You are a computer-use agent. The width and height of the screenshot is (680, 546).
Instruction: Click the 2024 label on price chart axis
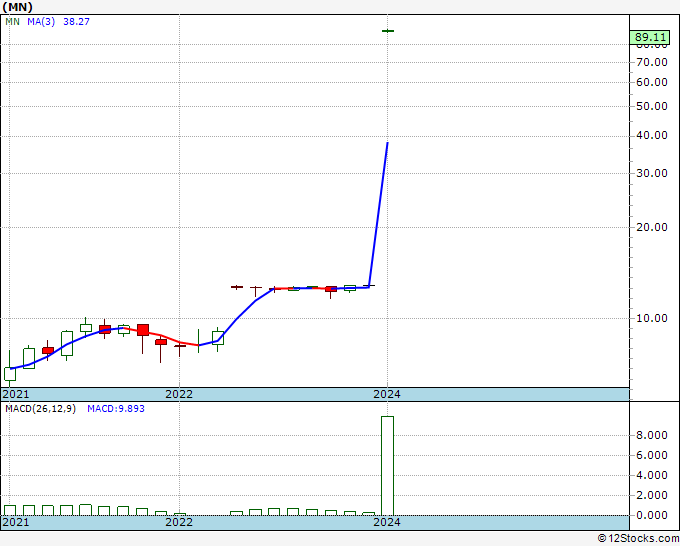387,394
